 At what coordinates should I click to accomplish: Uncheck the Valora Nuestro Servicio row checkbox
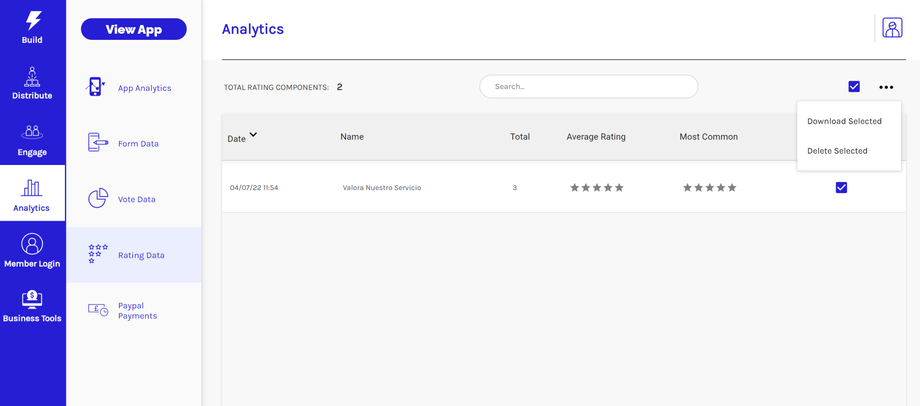tap(841, 187)
